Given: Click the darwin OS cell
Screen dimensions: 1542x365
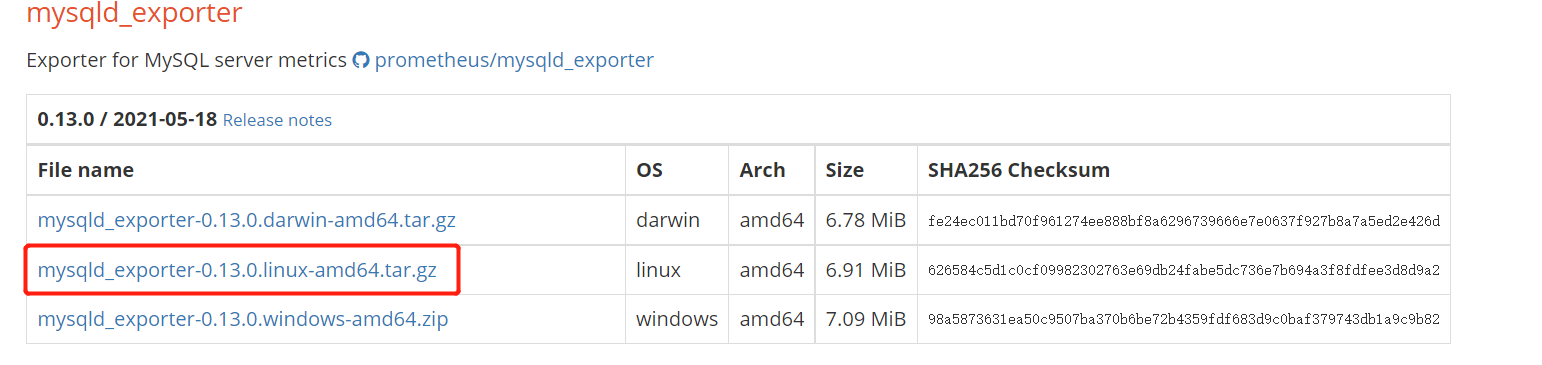Looking at the screenshot, I should point(668,220).
